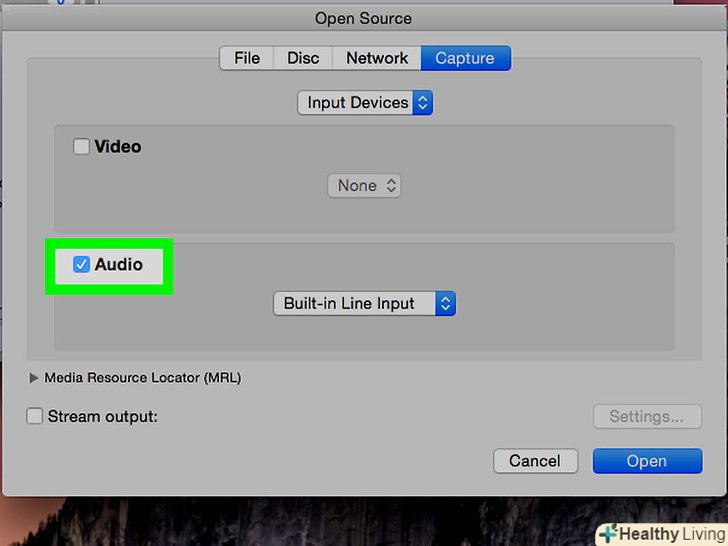Switch to the File tab
The width and height of the screenshot is (728, 546).
pyautogui.click(x=247, y=58)
